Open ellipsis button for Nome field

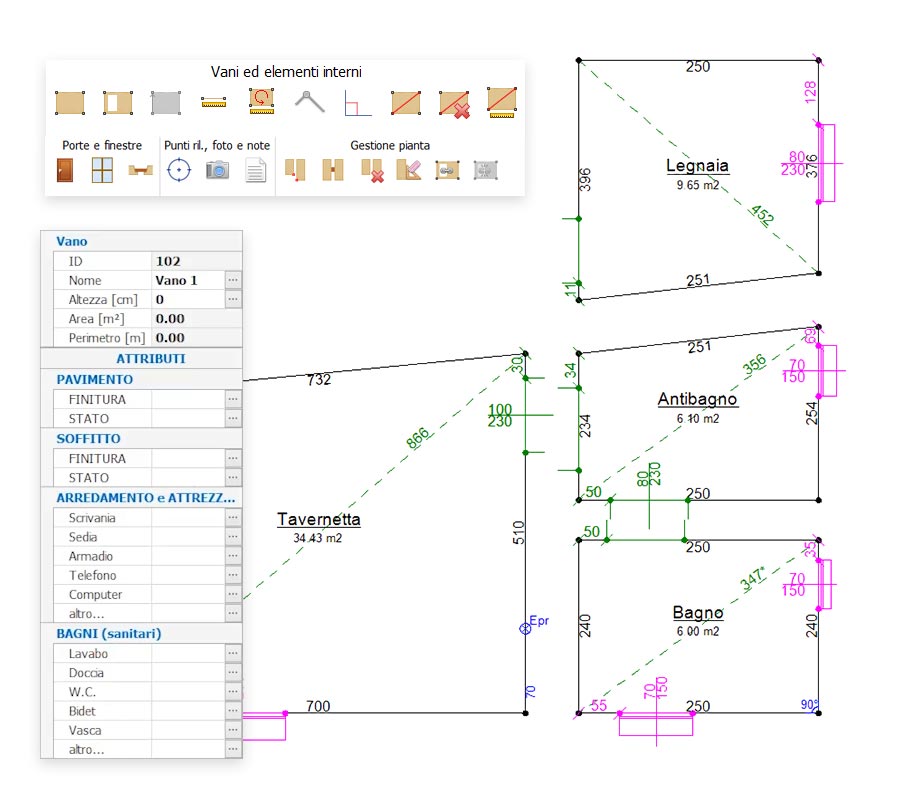click(x=232, y=280)
